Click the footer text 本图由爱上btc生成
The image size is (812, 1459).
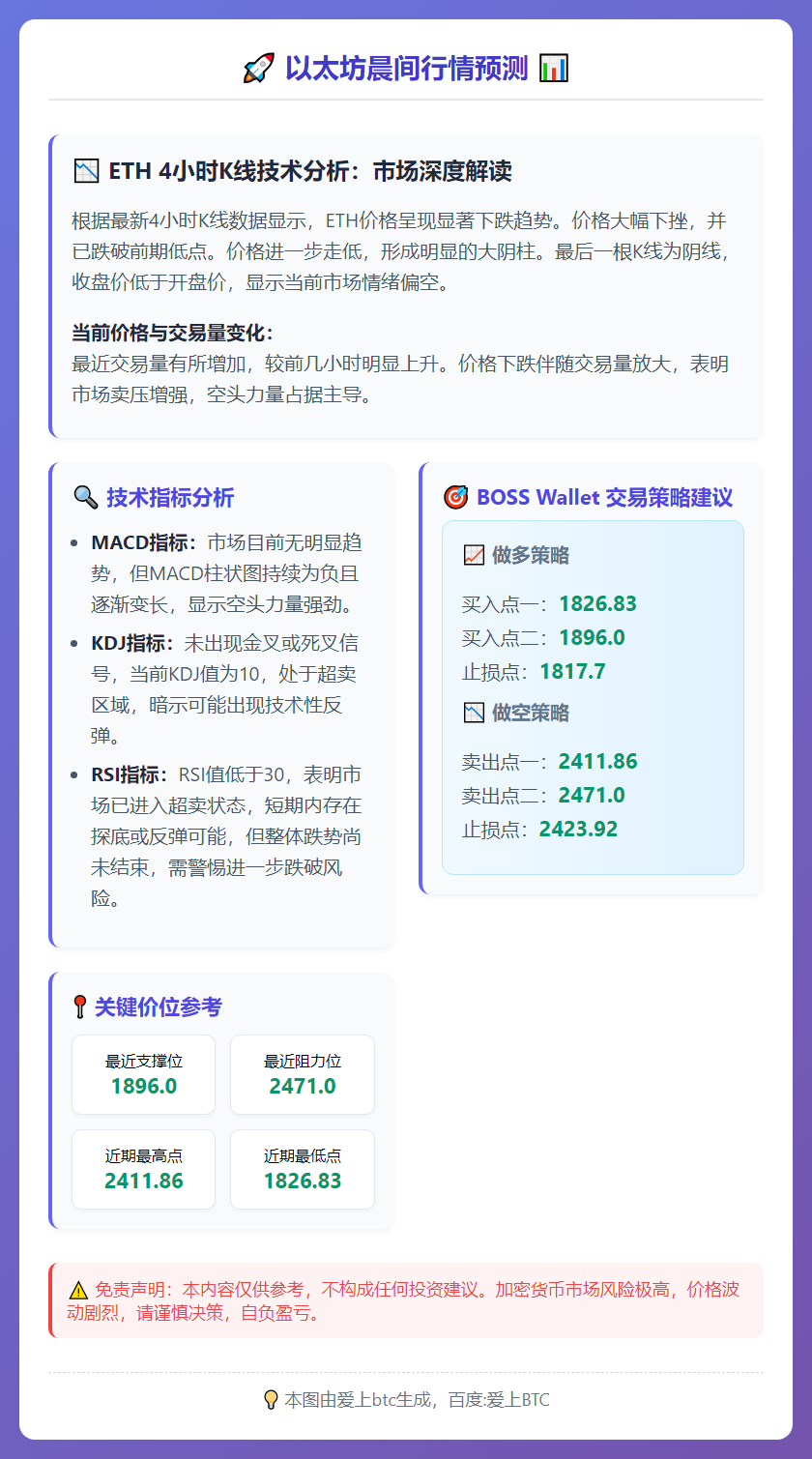point(360,1400)
